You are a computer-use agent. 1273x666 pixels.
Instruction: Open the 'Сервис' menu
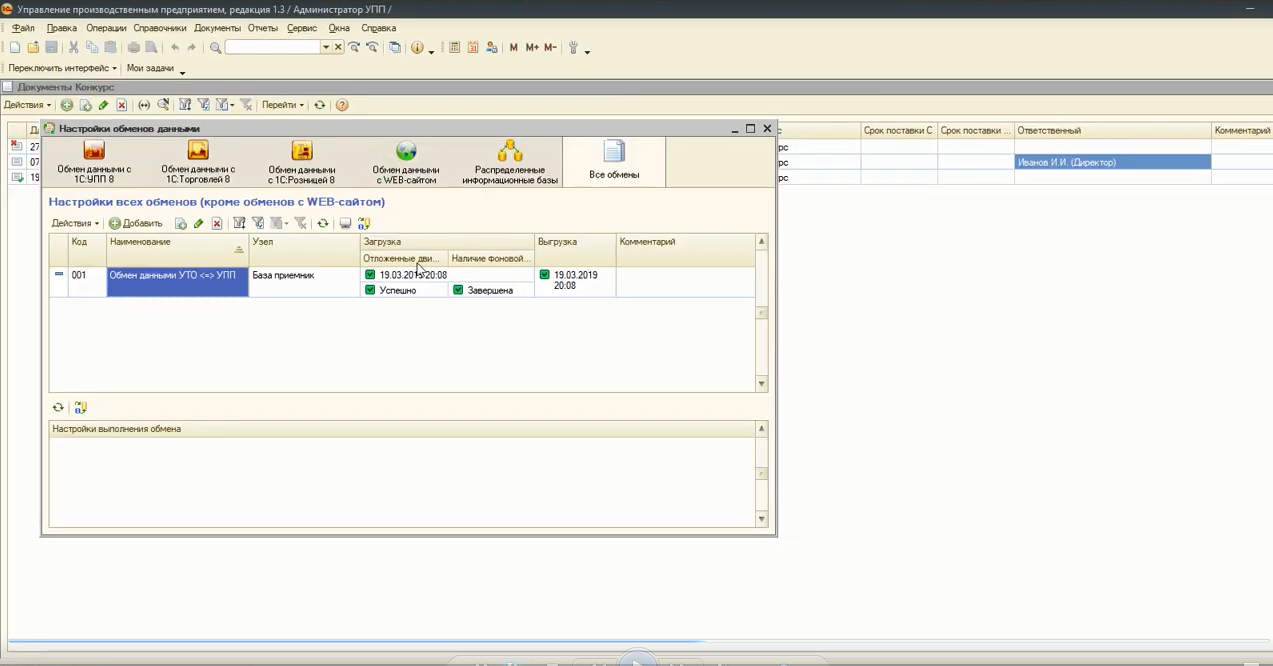301,28
